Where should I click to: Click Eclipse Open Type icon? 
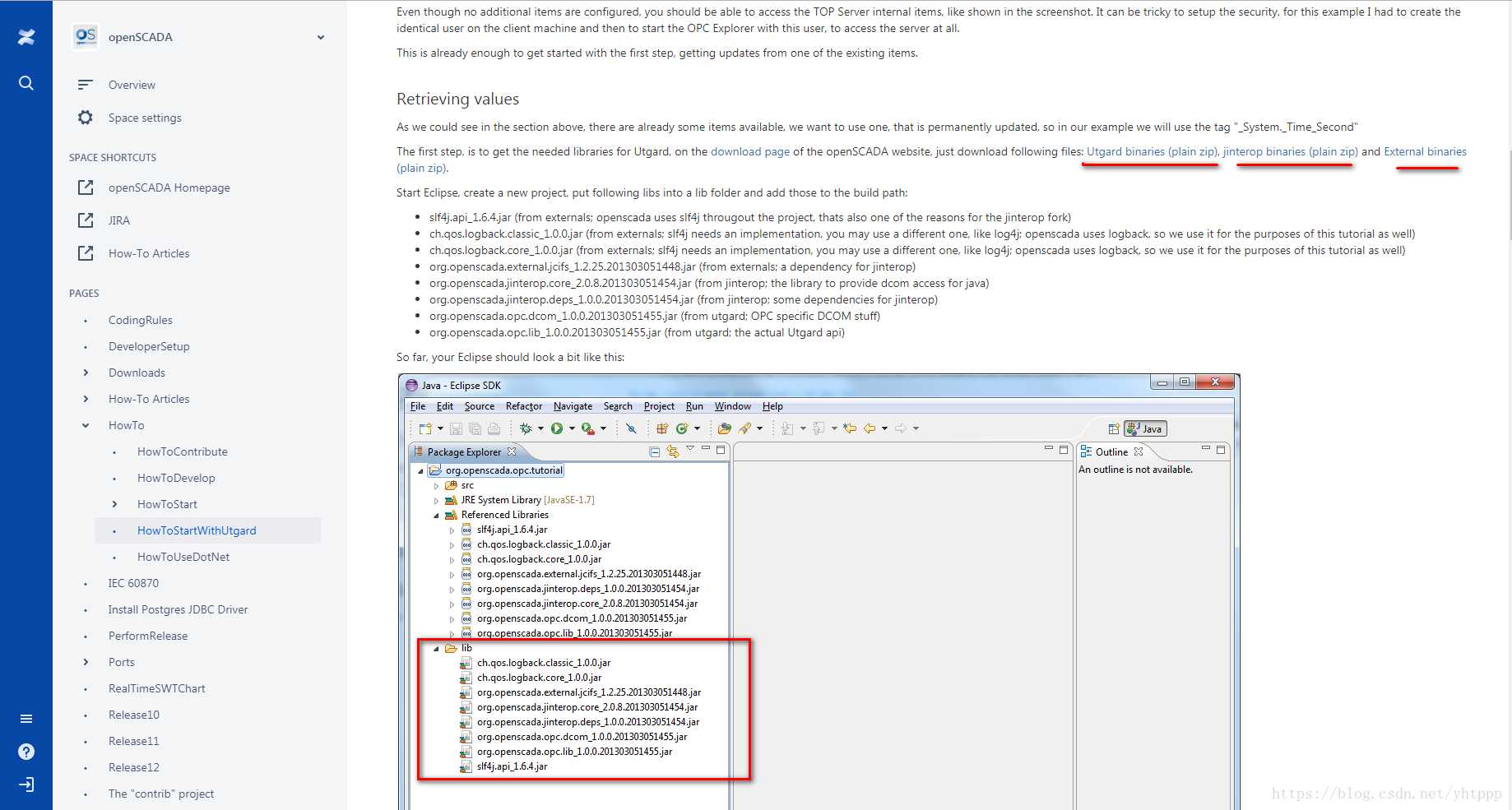click(x=725, y=428)
